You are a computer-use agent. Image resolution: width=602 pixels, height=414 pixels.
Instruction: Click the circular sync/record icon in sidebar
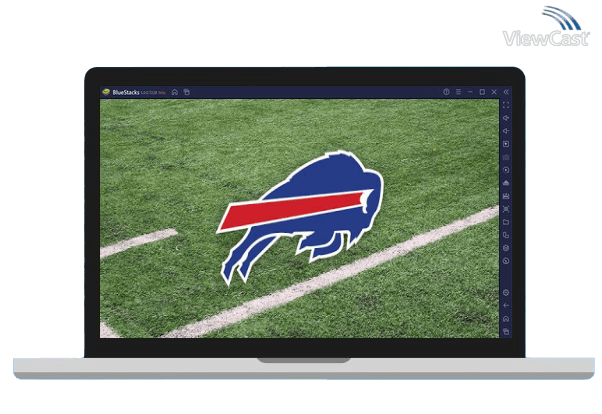pyautogui.click(x=506, y=170)
